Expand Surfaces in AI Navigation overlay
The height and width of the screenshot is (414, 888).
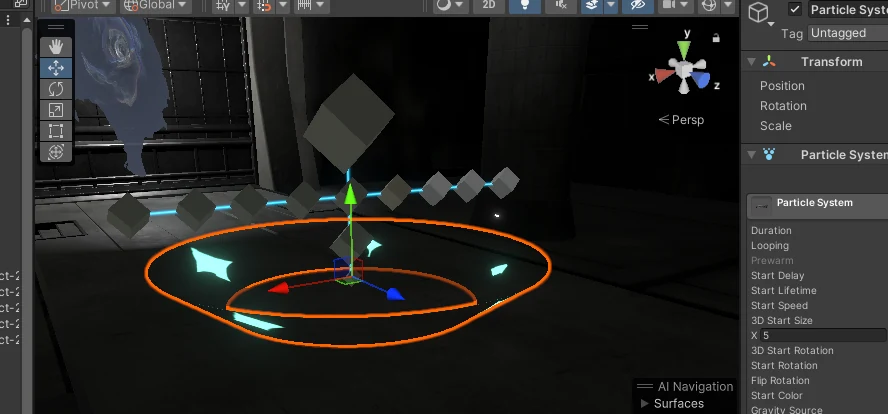click(x=644, y=403)
